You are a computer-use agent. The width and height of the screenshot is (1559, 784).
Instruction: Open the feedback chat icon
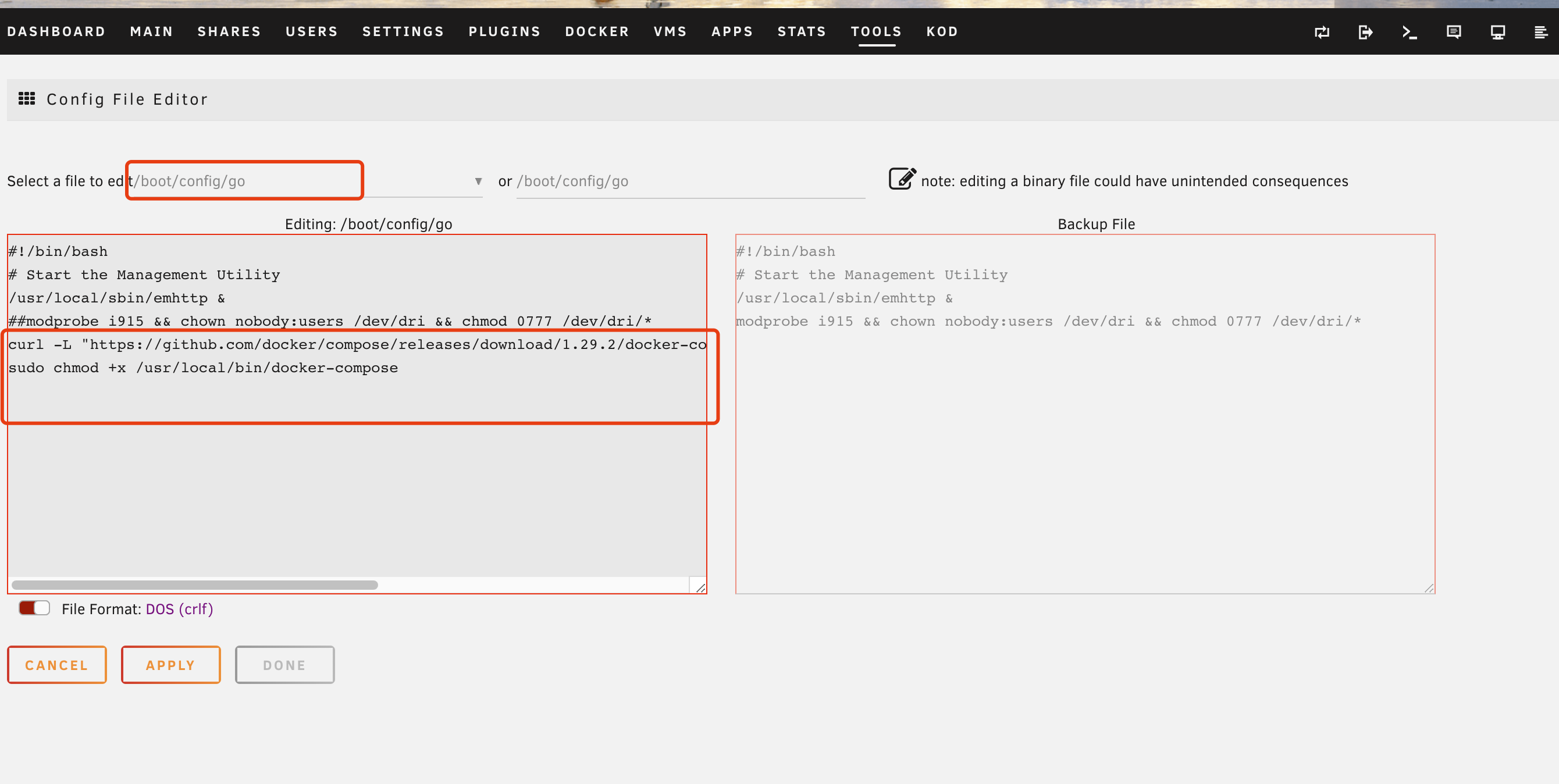tap(1454, 32)
